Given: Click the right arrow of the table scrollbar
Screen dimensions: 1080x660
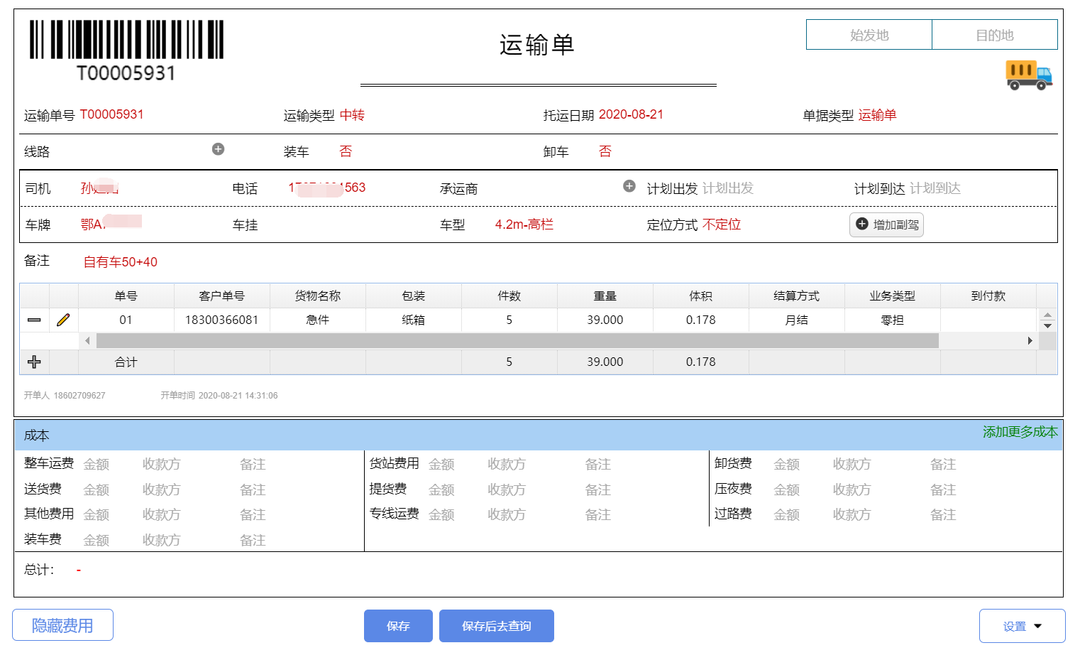Looking at the screenshot, I should pos(1030,340).
